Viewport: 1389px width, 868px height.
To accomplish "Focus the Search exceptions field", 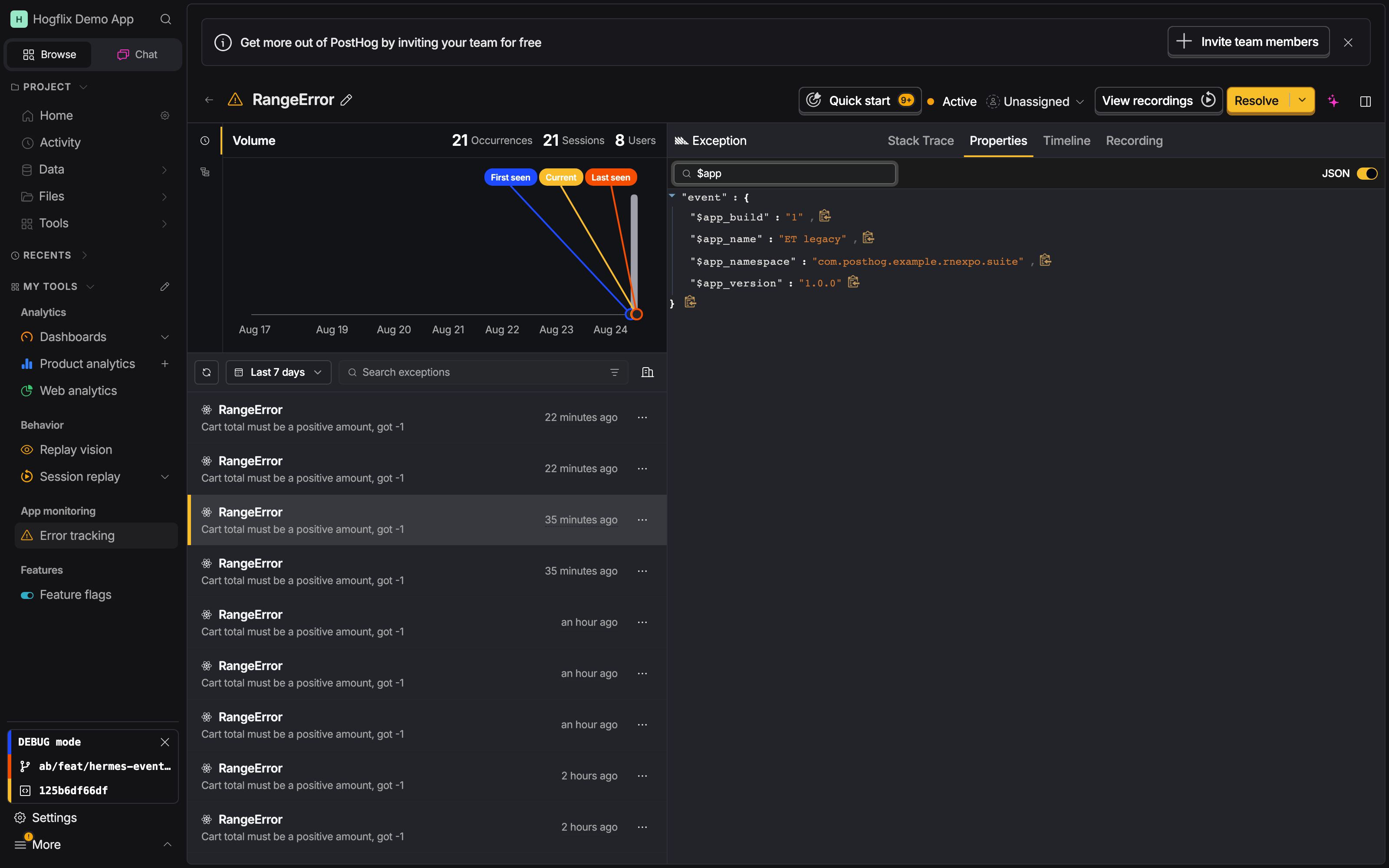I will [x=483, y=372].
